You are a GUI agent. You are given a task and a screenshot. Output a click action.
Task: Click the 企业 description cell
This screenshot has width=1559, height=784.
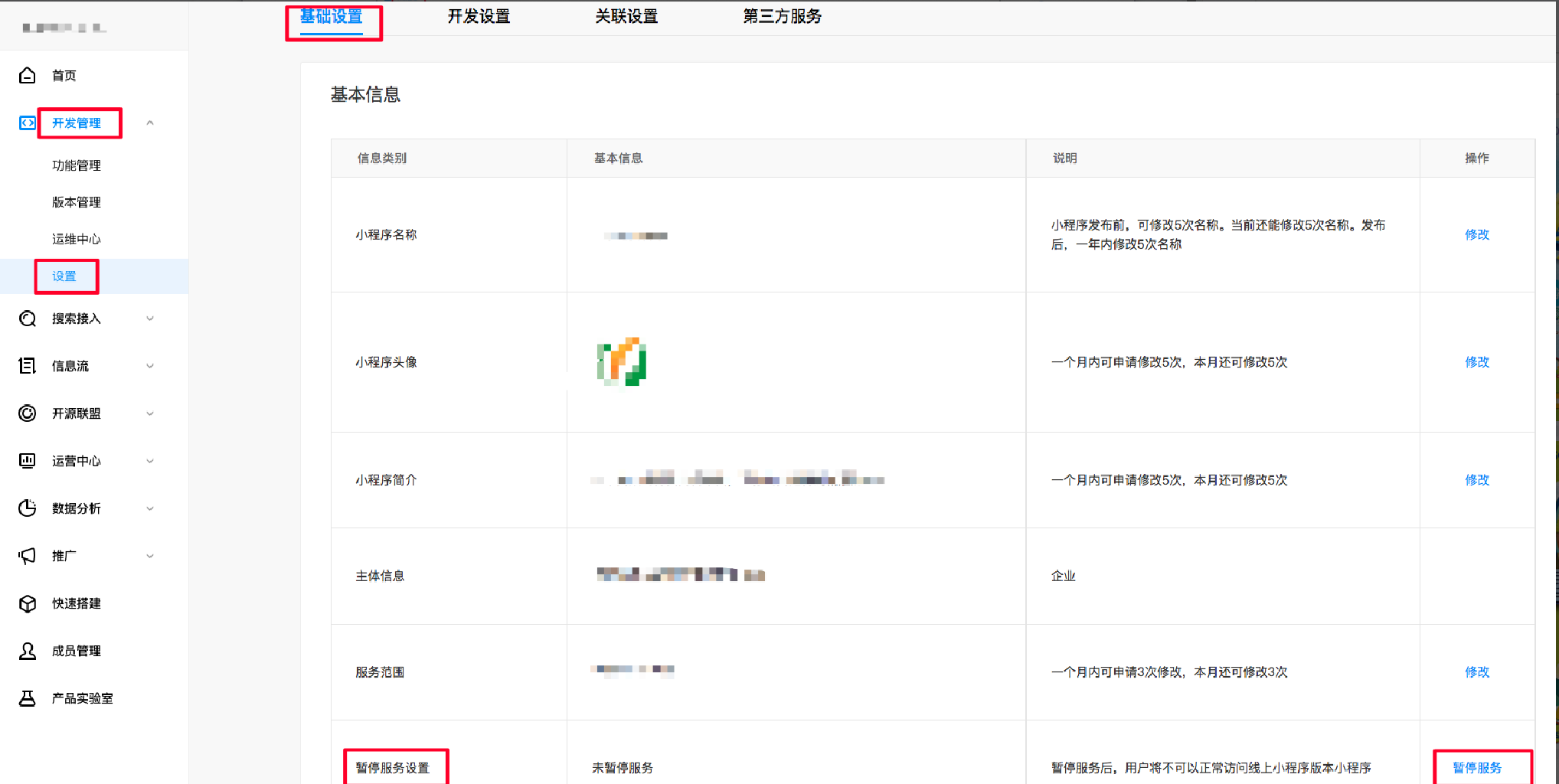point(1064,576)
